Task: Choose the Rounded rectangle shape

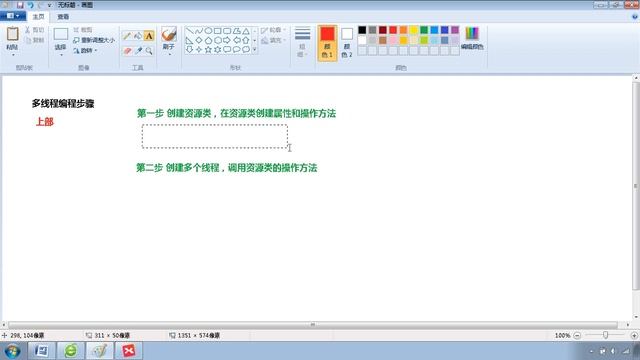Action: point(227,31)
